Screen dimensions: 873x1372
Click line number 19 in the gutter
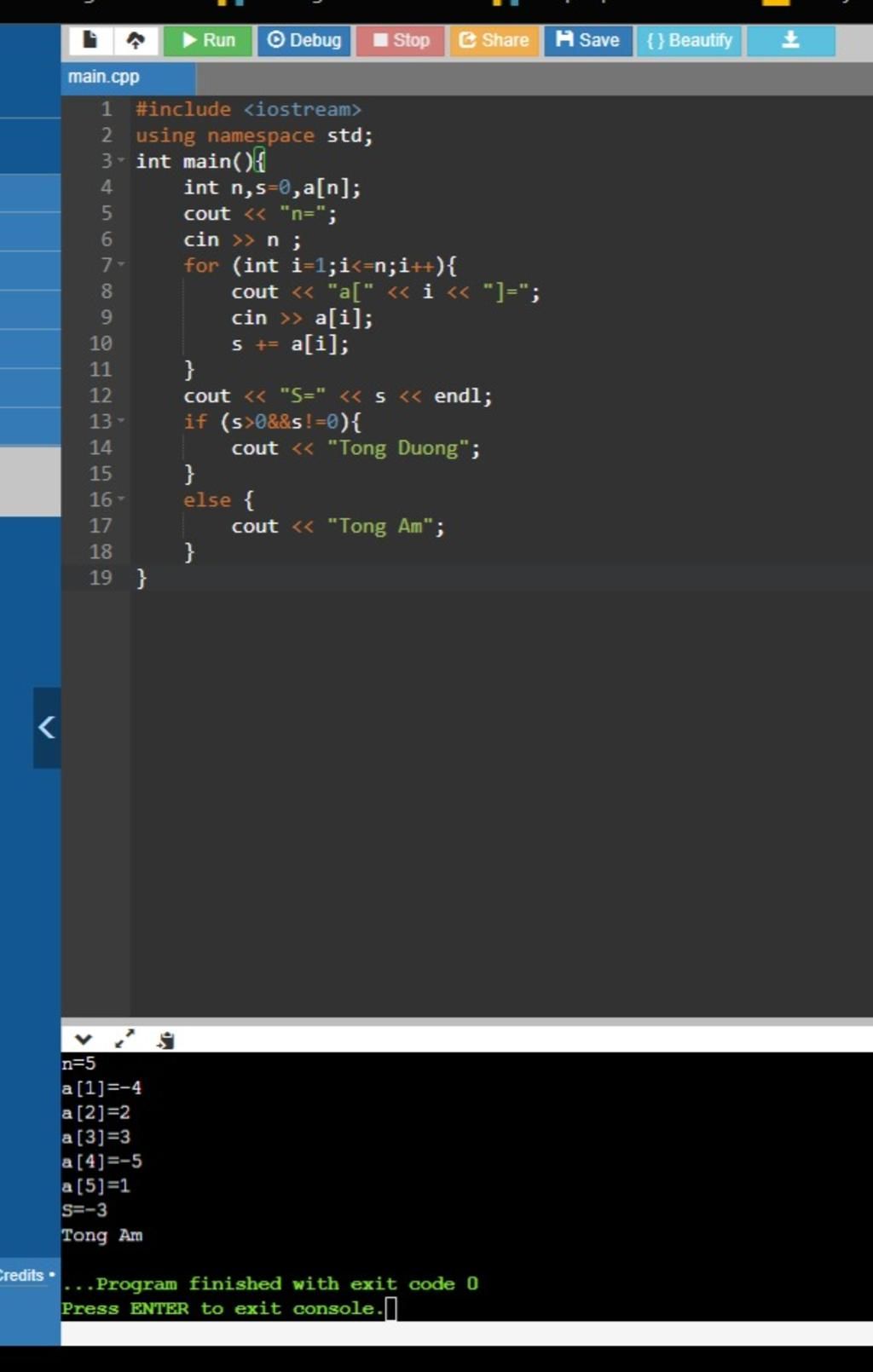tap(101, 578)
